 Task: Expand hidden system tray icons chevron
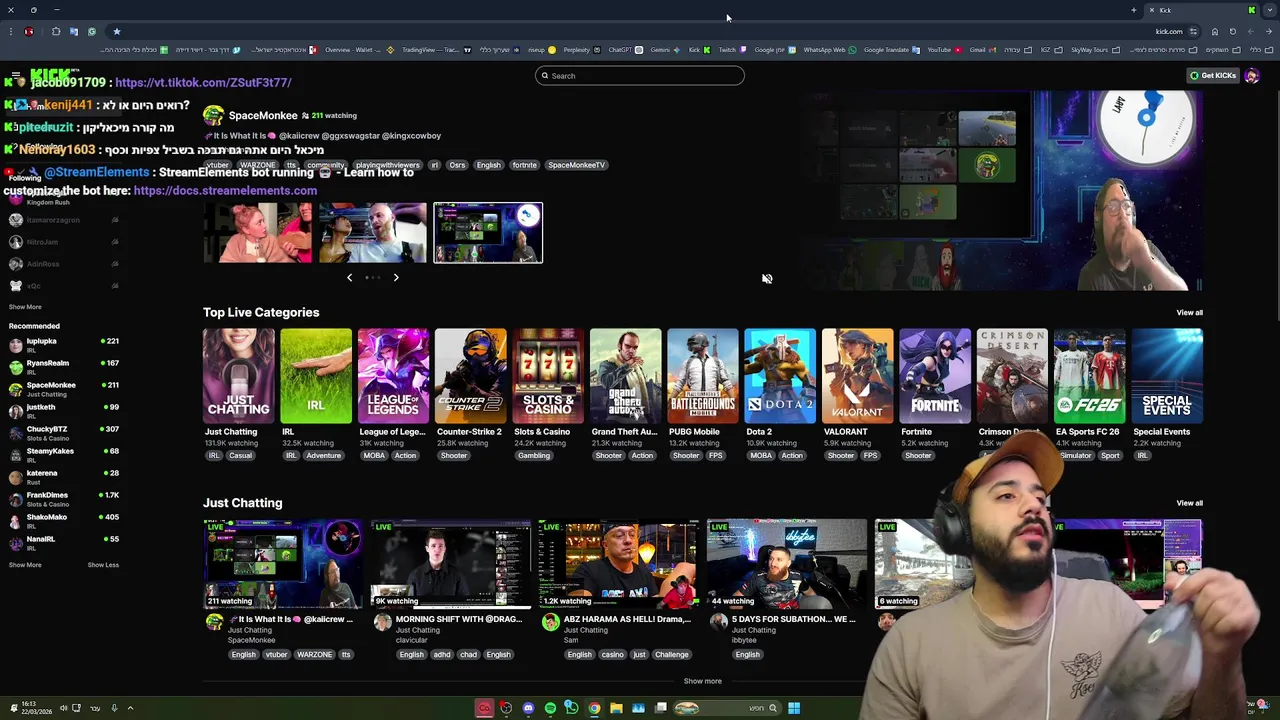click(130, 708)
